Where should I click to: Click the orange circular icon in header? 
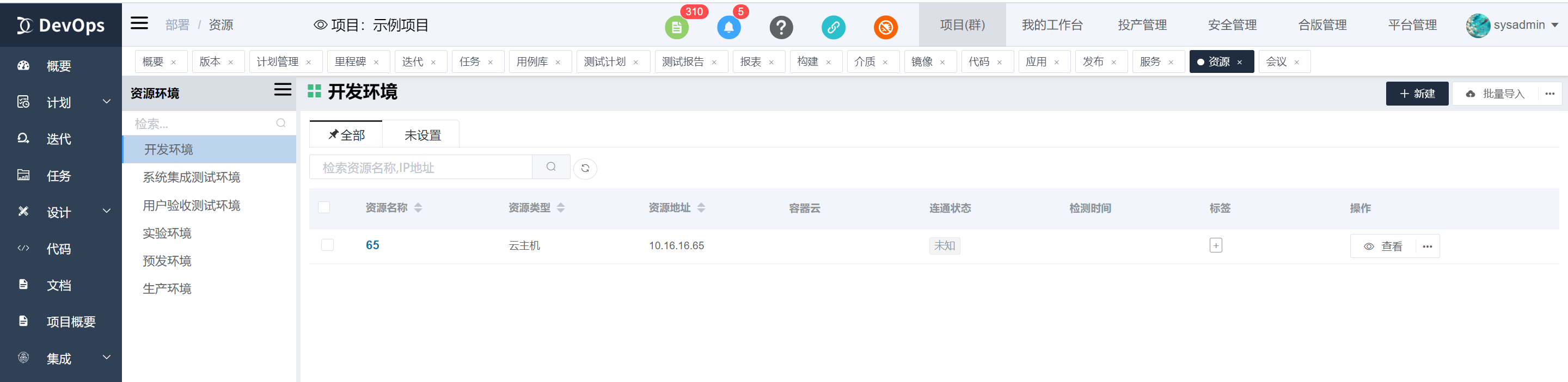click(x=885, y=27)
